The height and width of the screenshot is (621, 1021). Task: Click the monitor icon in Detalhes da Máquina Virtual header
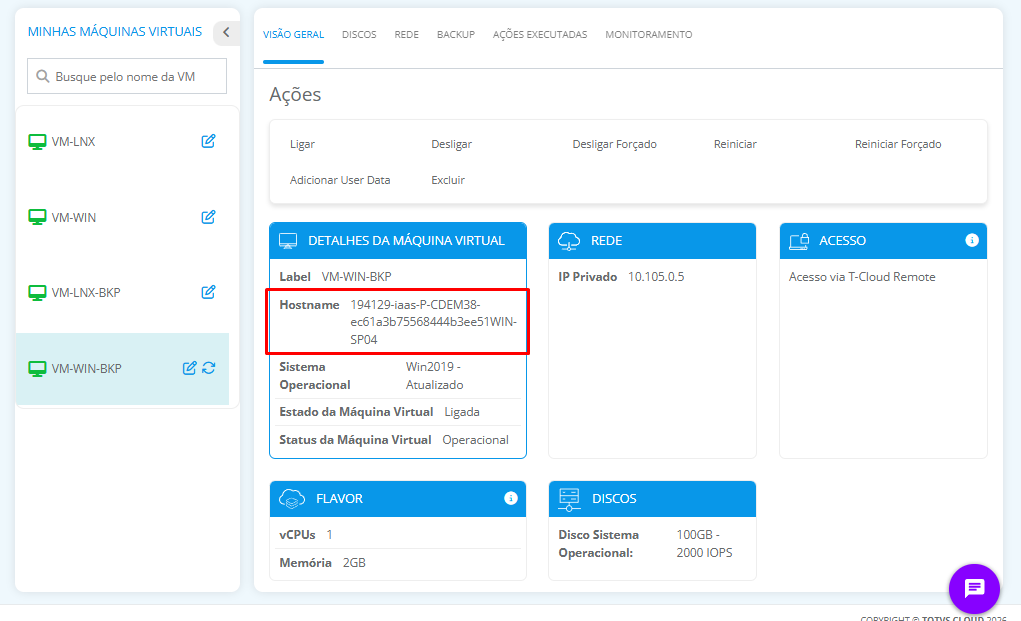(x=288, y=241)
